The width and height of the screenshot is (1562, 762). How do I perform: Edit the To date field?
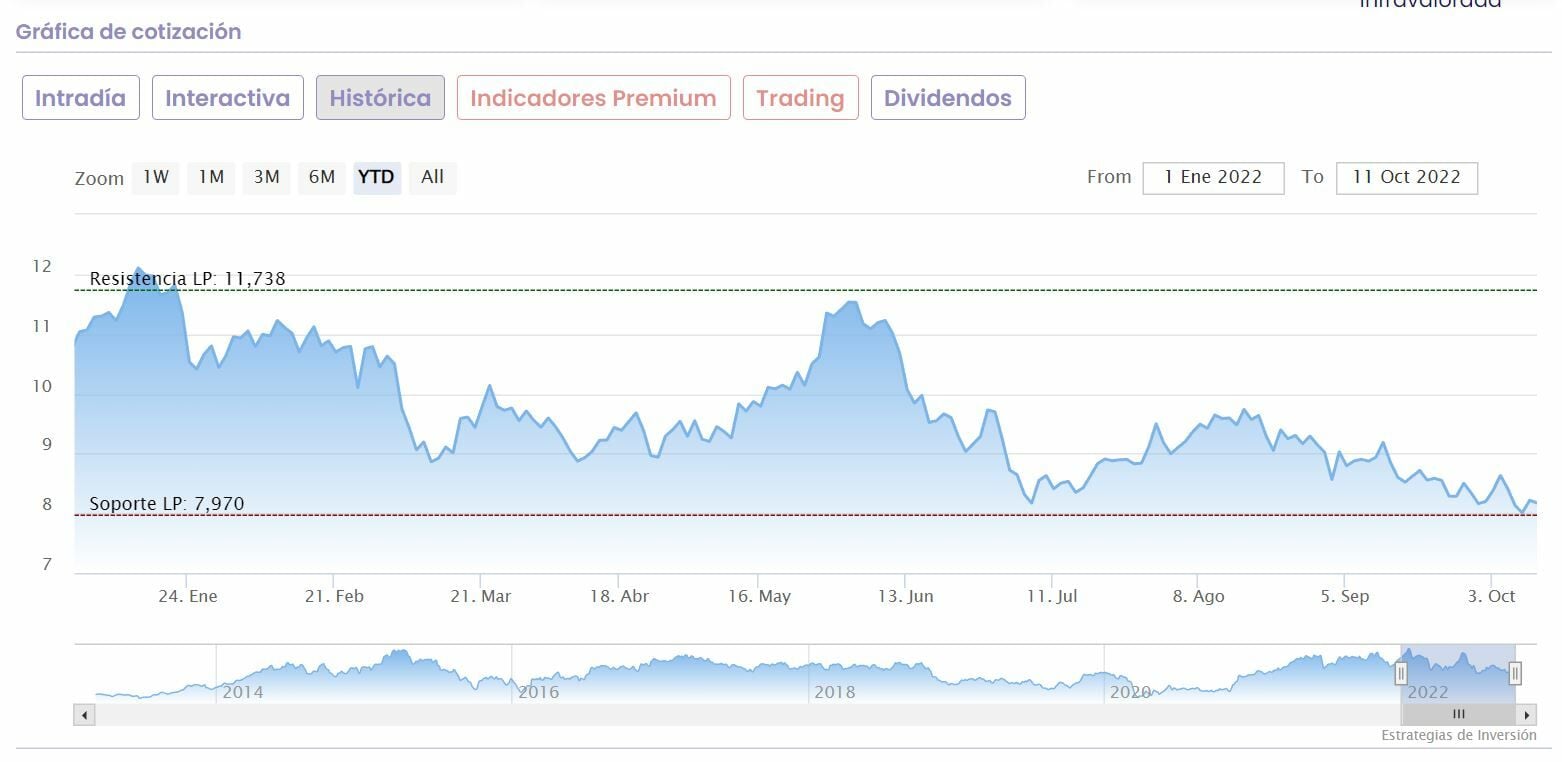pyautogui.click(x=1406, y=177)
